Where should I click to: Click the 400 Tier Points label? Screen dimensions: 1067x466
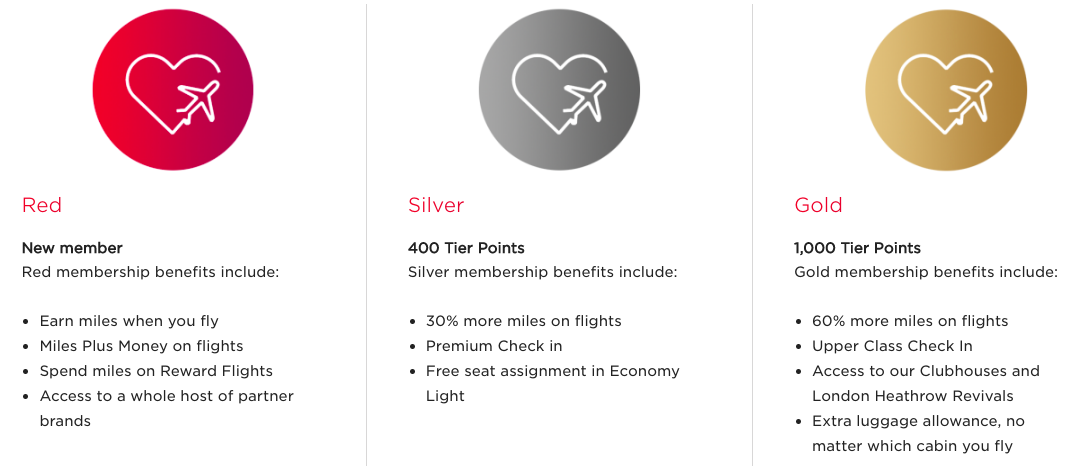tap(466, 248)
